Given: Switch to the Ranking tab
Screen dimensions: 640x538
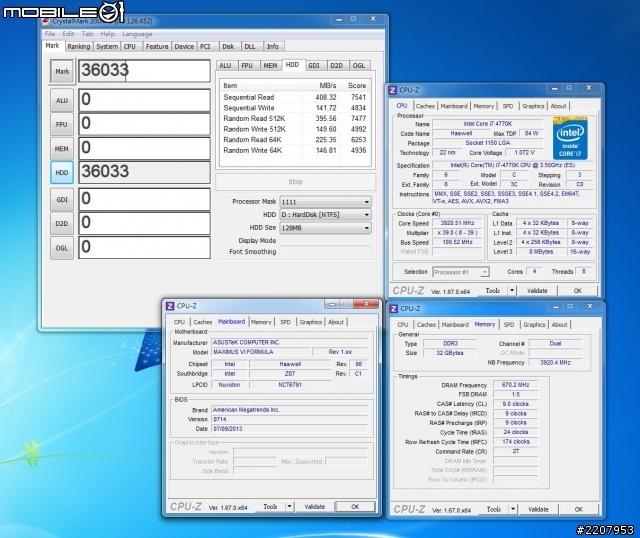Looking at the screenshot, I should [79, 47].
